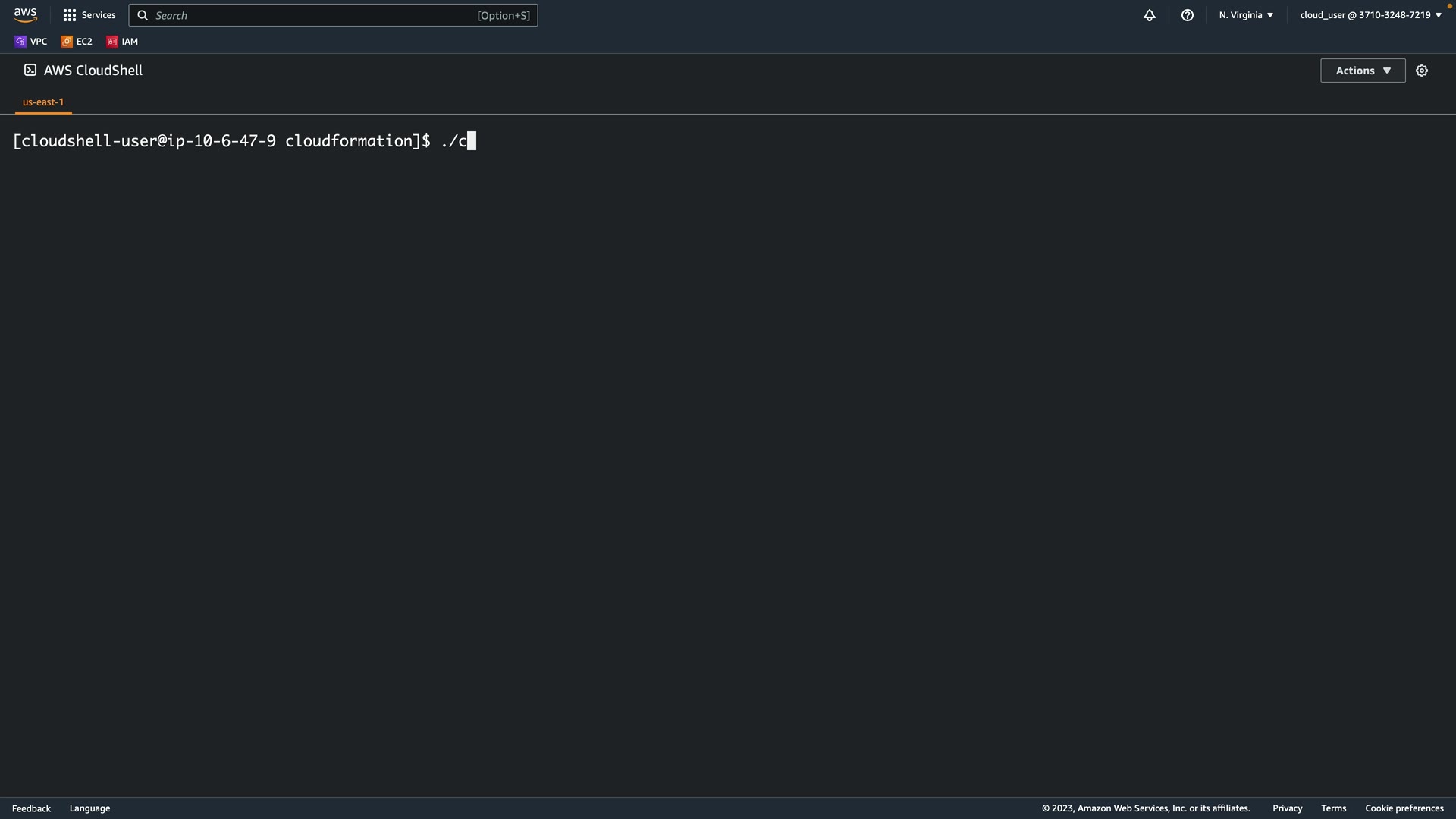Expand the N. Virginia region dropdown

click(1246, 15)
